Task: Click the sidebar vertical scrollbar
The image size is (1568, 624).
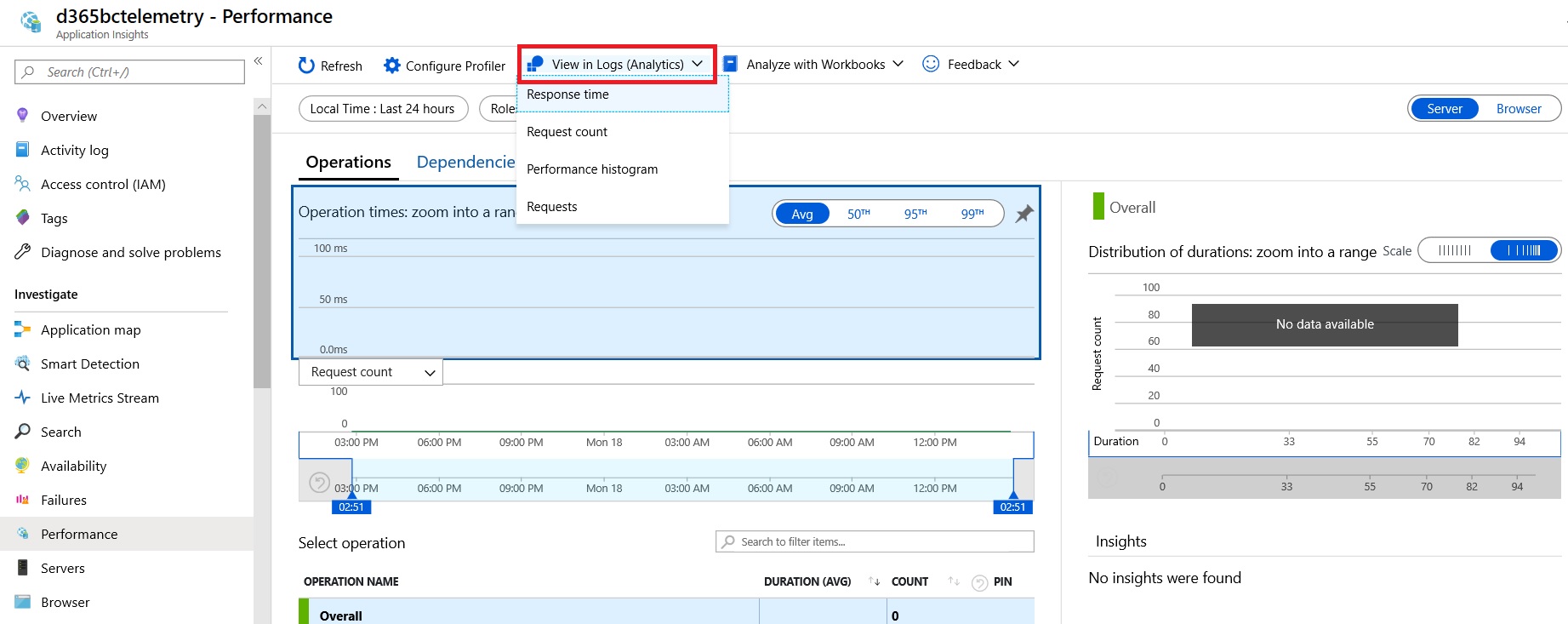Action: tap(262, 251)
